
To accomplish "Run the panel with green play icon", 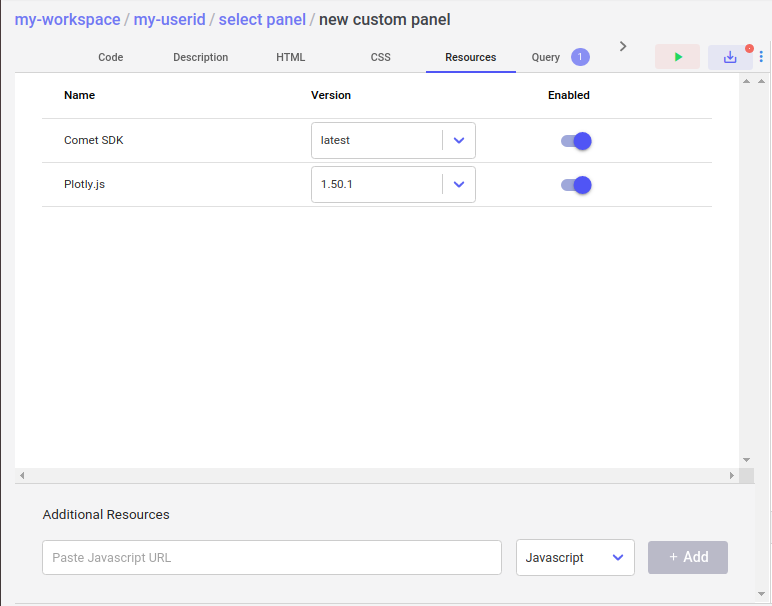I will 677,57.
